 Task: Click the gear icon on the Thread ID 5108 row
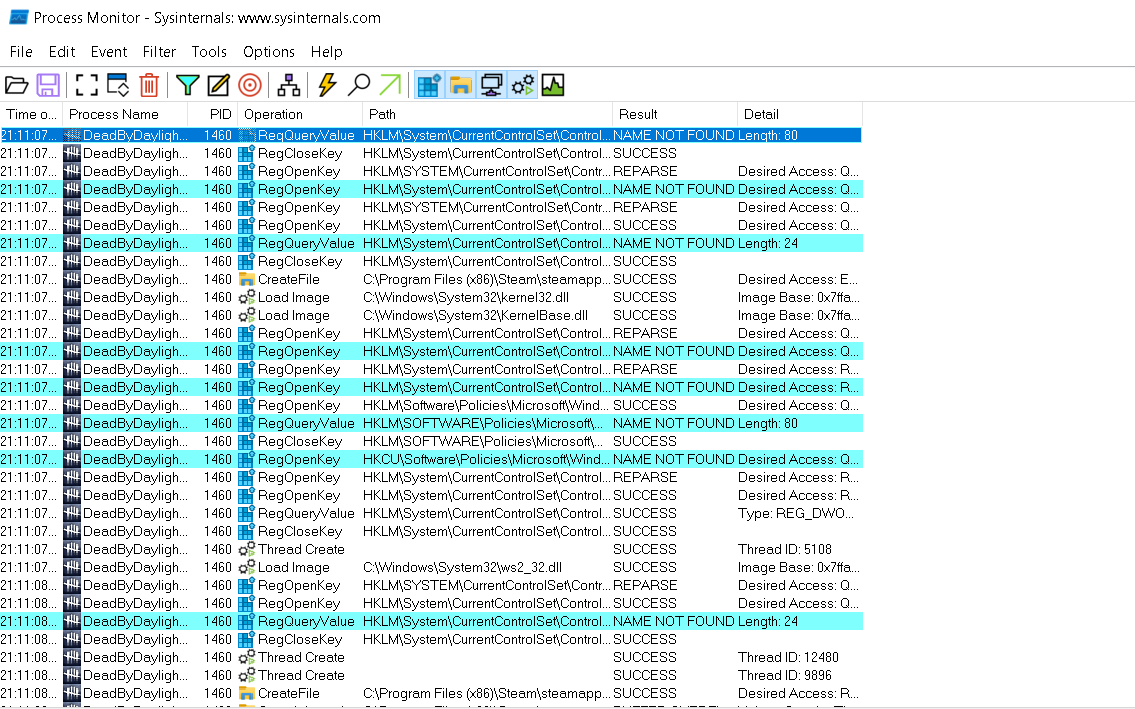tap(247, 550)
